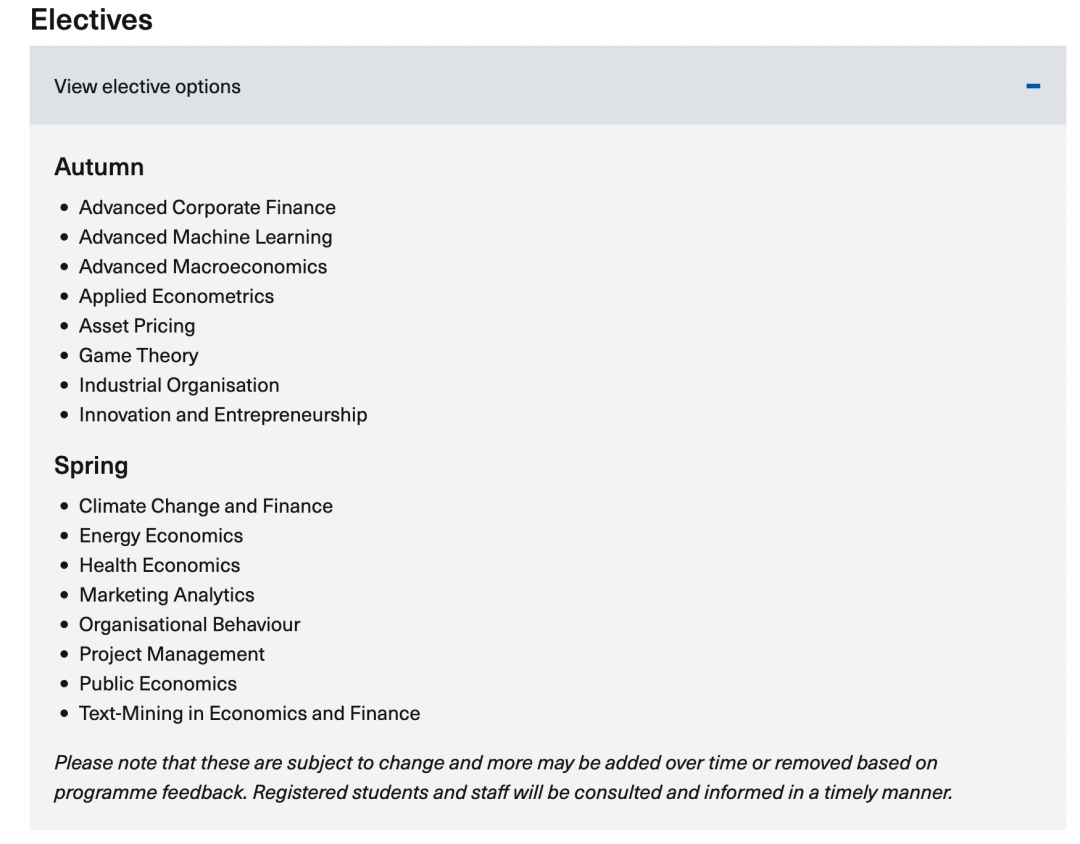Screen dimensions: 1080x844
Task: Click the Spring section heading
Action: coord(91,466)
